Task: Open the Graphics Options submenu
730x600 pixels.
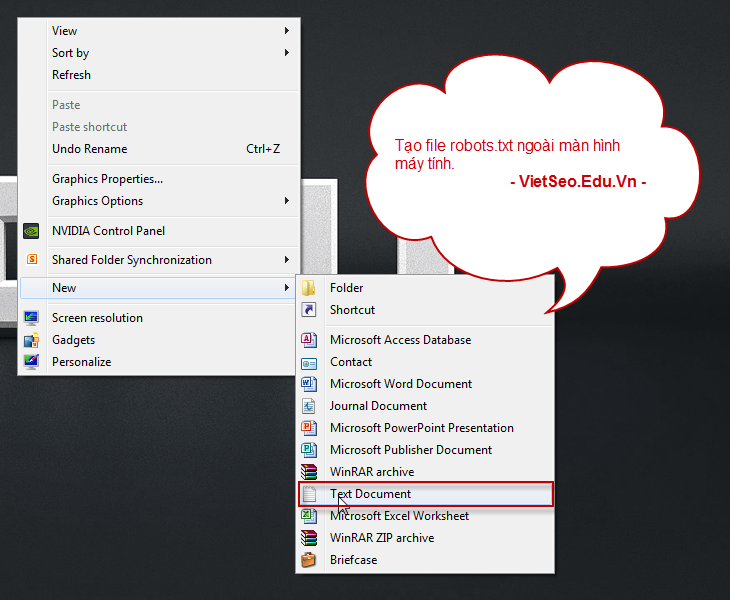Action: 286,201
